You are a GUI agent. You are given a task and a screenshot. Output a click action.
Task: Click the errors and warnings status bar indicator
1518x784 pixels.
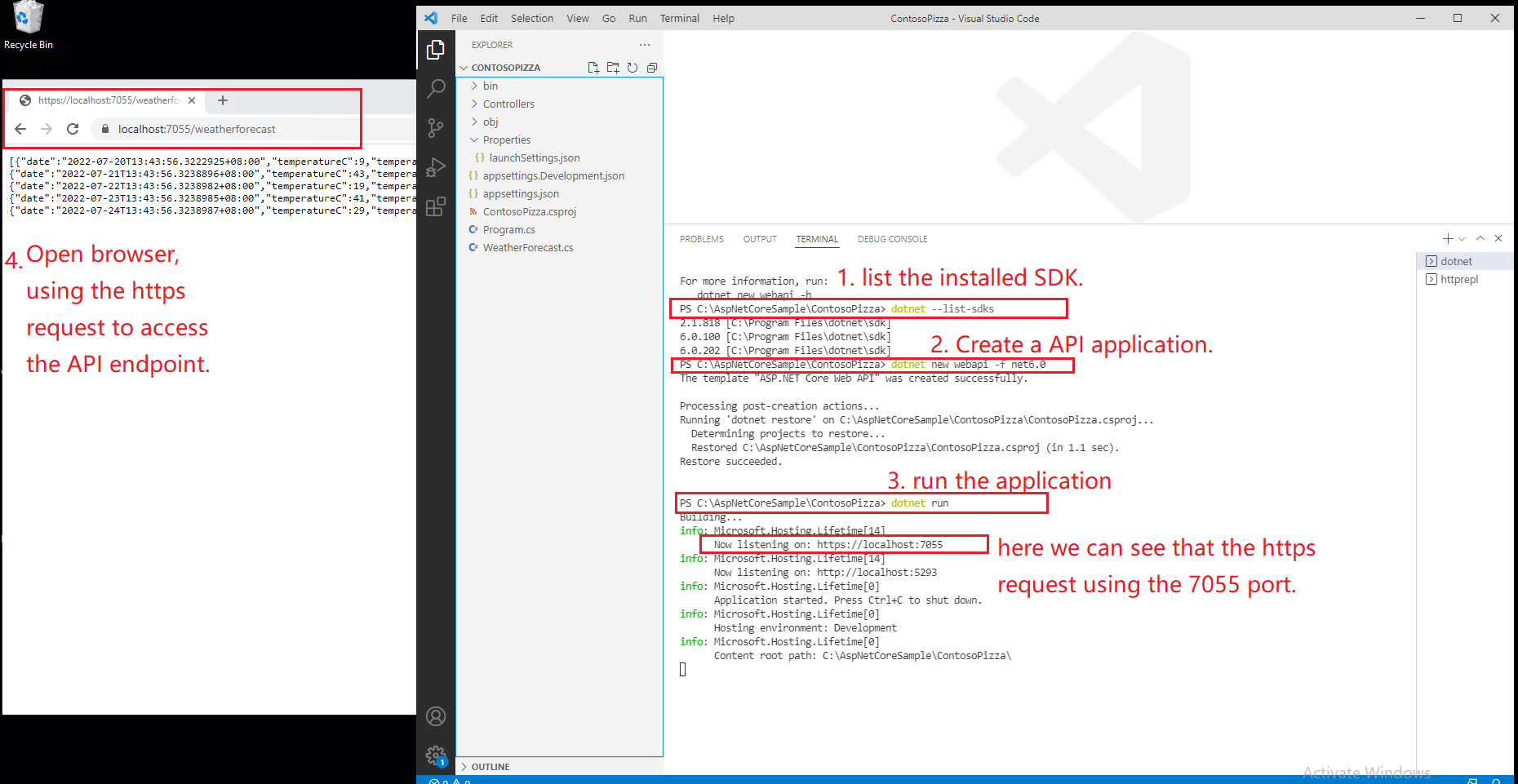pos(450,781)
